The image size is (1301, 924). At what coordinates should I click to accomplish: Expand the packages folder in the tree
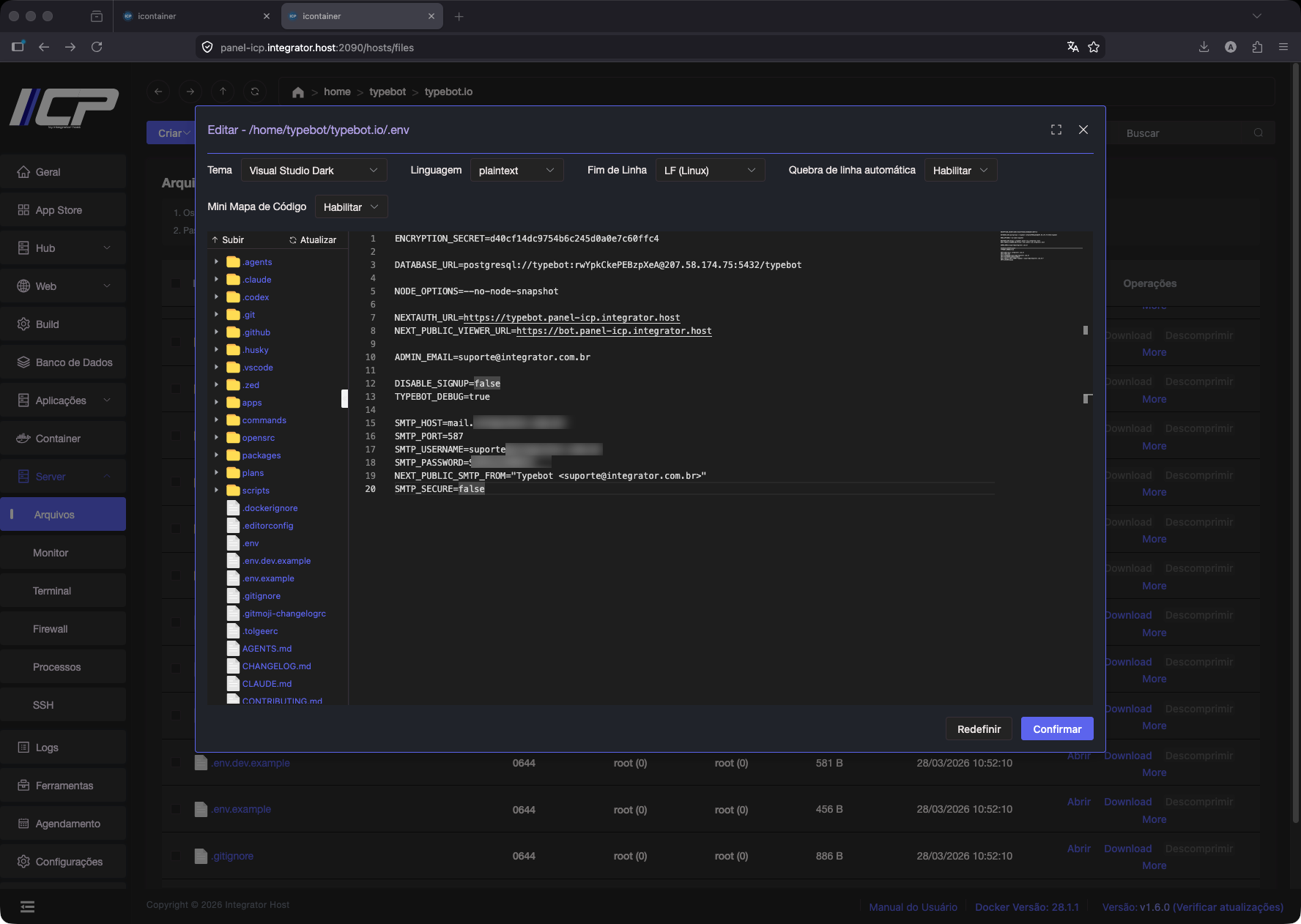pos(217,455)
